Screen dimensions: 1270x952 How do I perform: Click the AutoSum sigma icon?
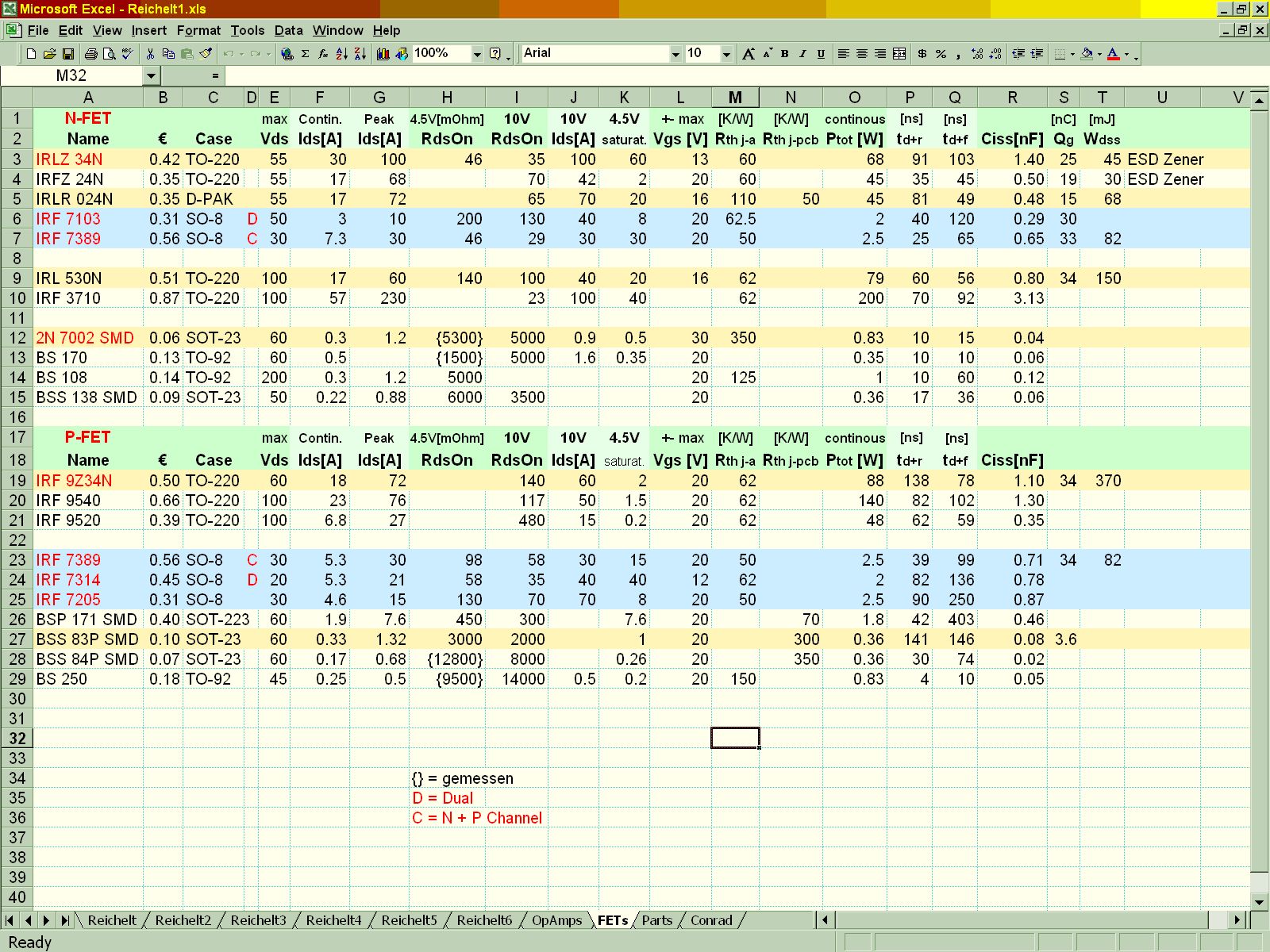[x=305, y=54]
